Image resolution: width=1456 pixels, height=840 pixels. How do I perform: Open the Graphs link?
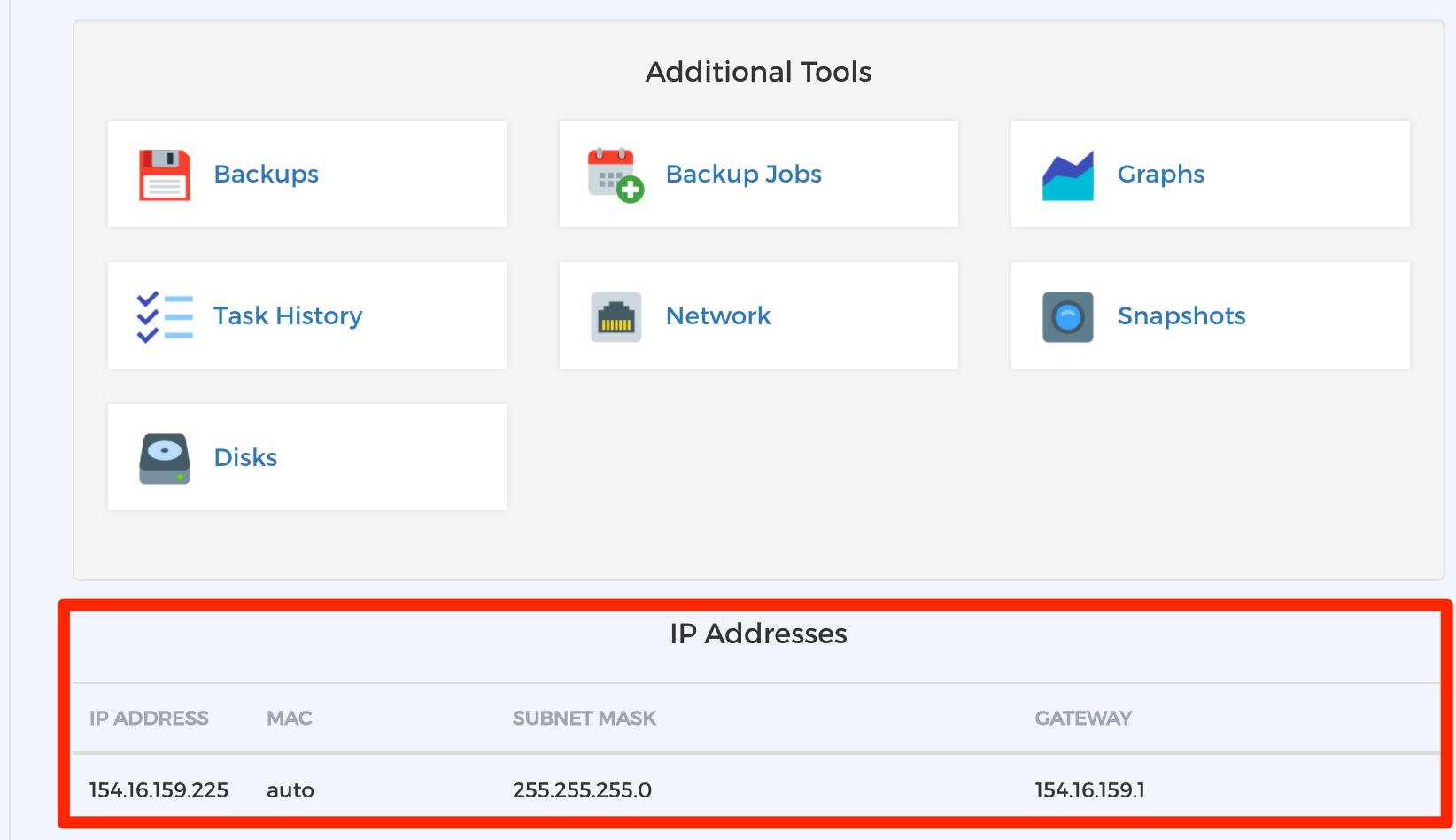[1160, 174]
